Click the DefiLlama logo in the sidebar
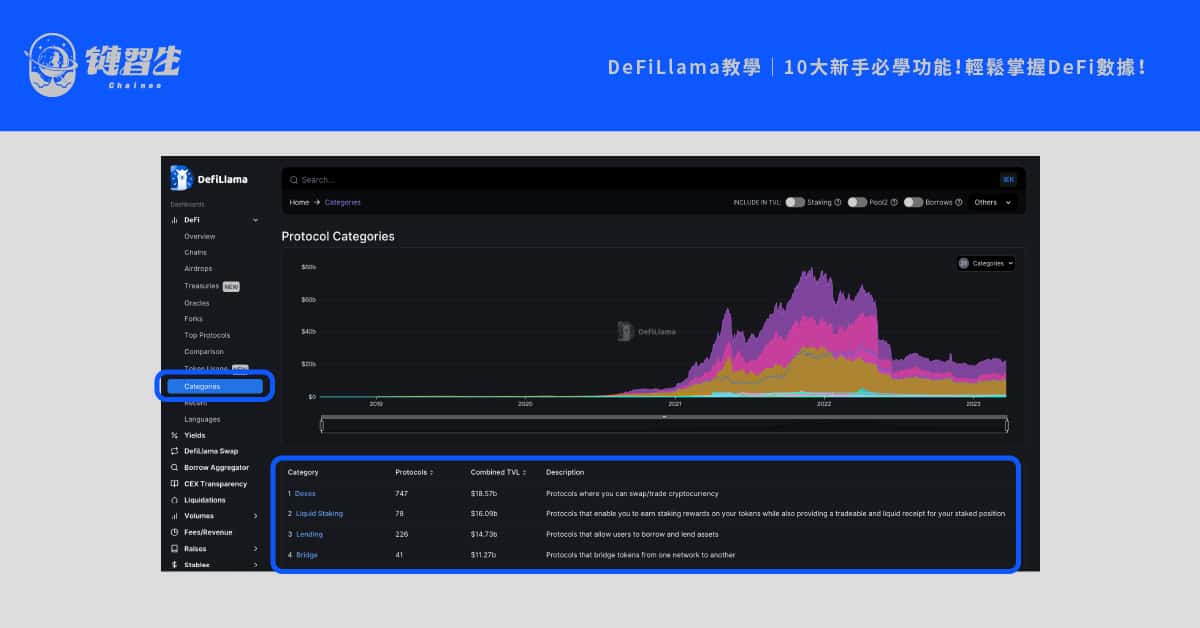1200x628 pixels. coord(209,178)
